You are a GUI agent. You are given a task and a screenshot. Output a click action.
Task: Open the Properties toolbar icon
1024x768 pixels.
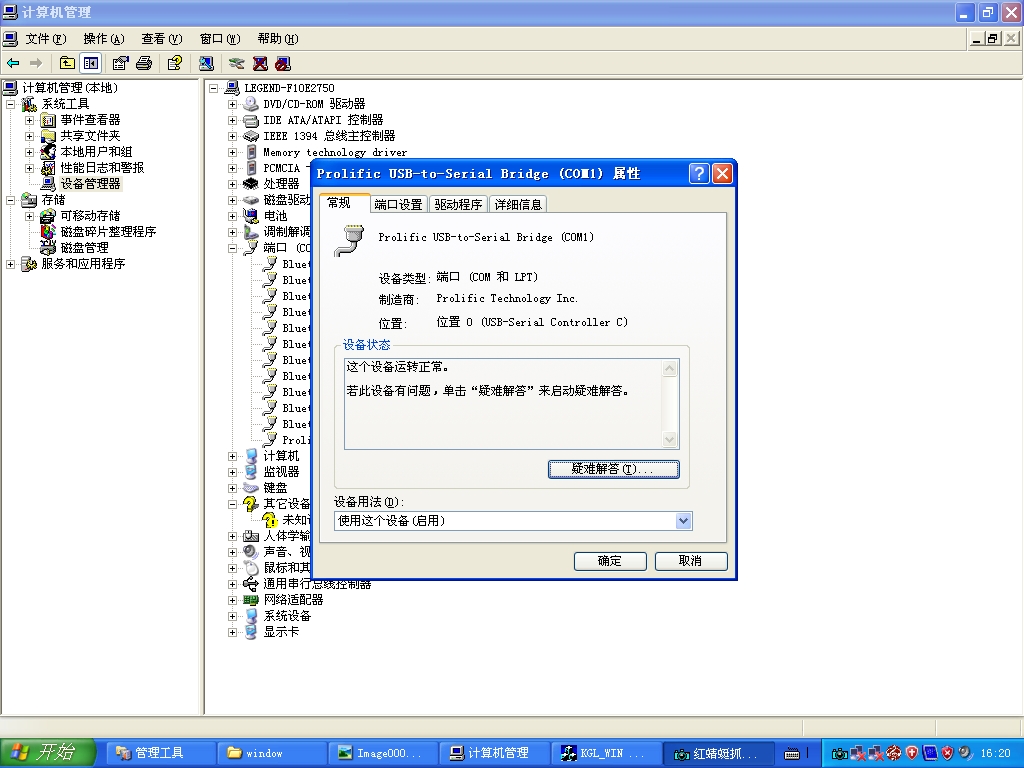[120, 63]
